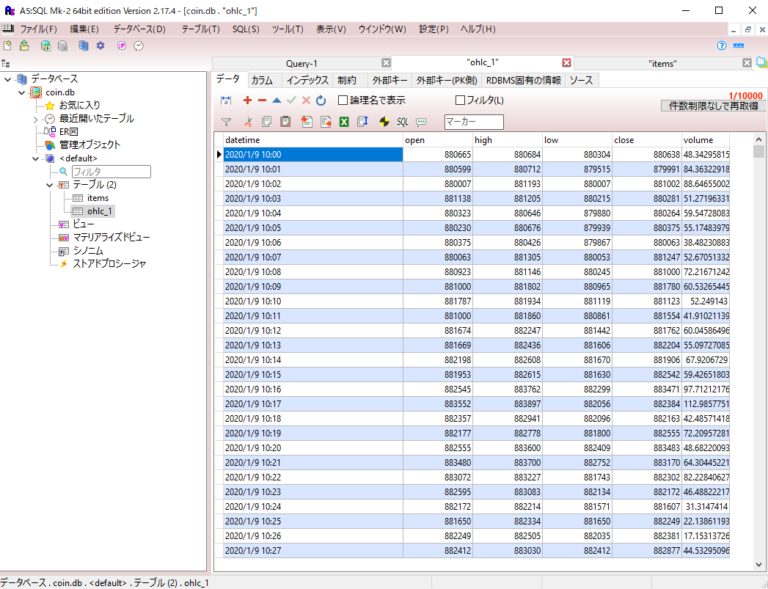Click the red minus delete row icon
Viewport: 768px width, 589px height.
click(x=262, y=100)
